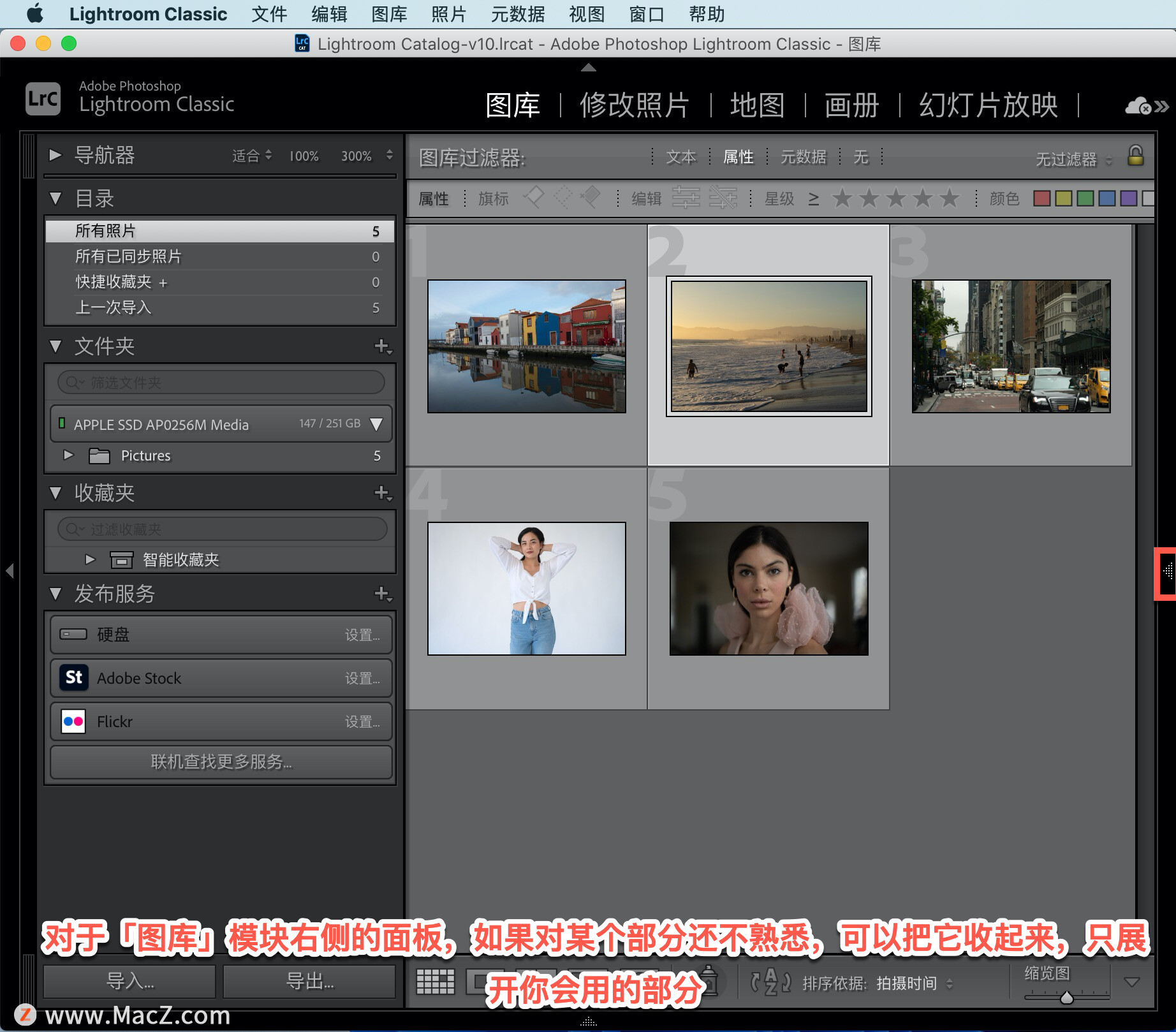Click the 导入 import button

(129, 981)
